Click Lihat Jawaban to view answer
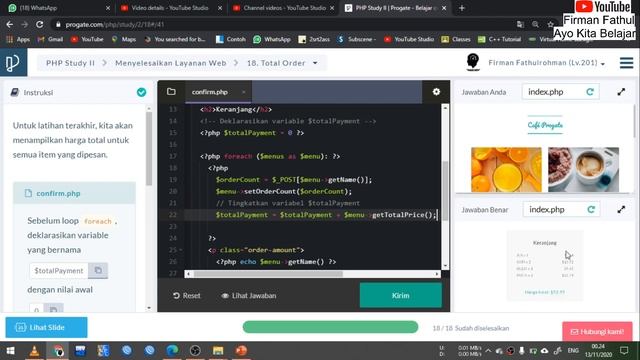This screenshot has height=360, width=640. (249, 296)
